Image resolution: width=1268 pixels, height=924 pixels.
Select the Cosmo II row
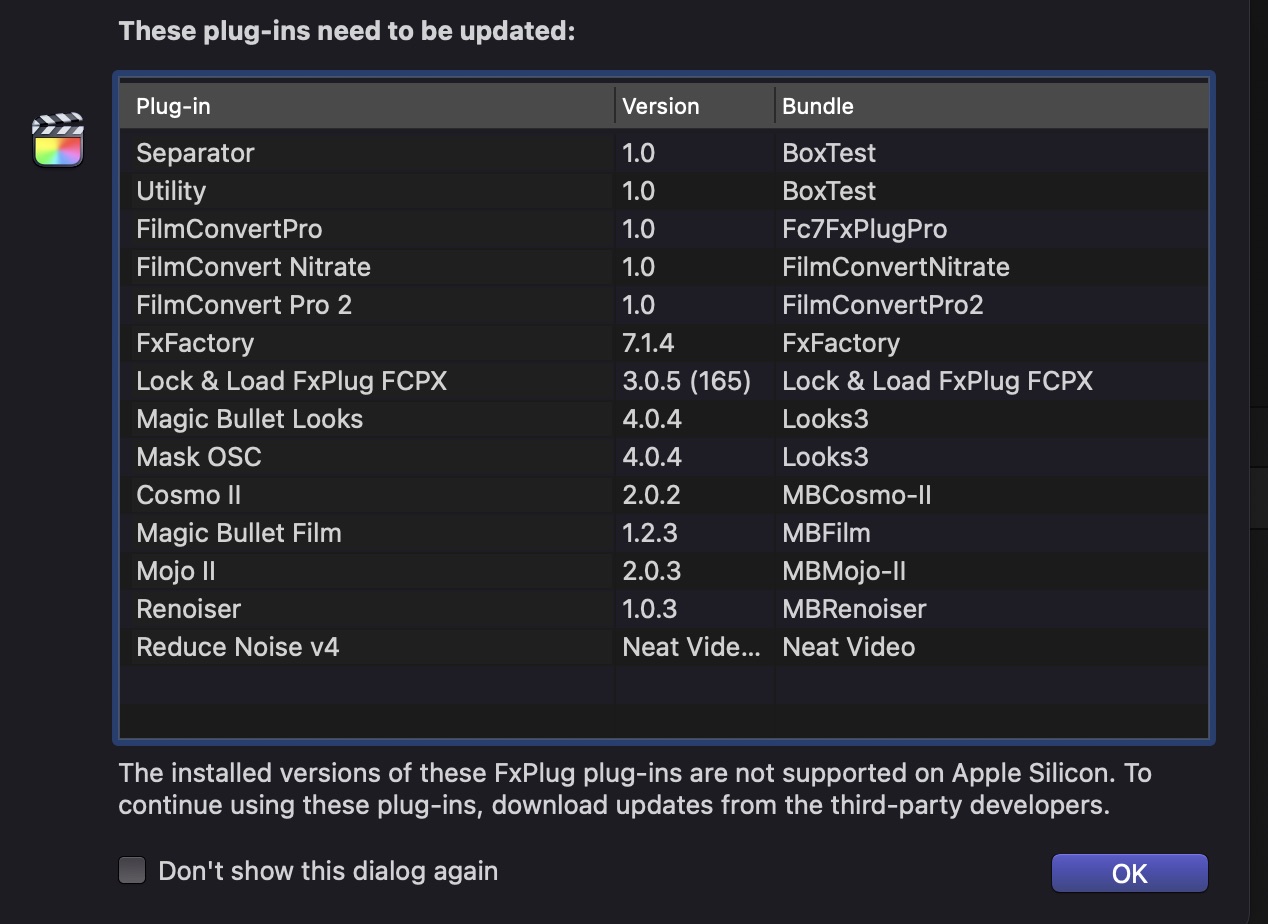(x=188, y=495)
